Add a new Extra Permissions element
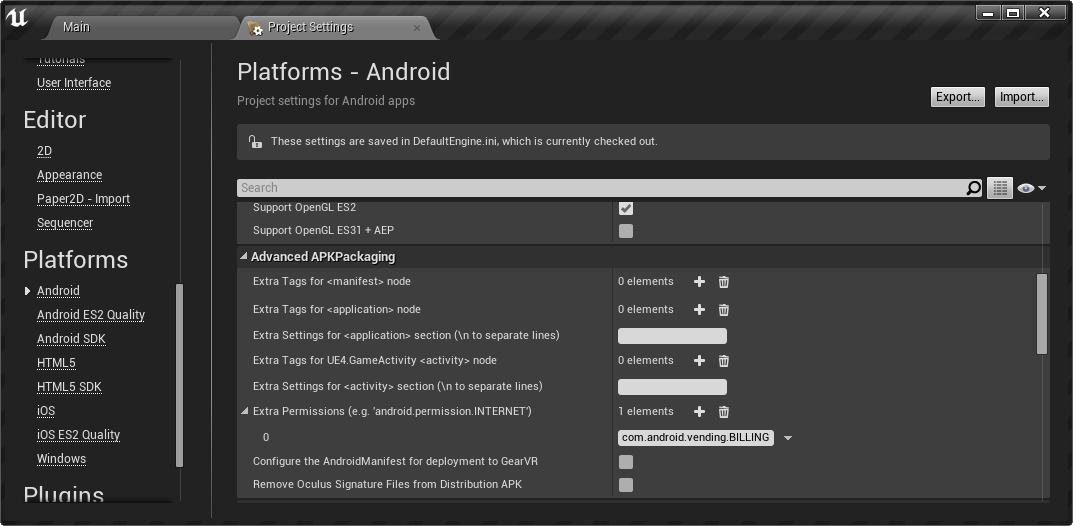The image size is (1073, 526). pyautogui.click(x=699, y=412)
